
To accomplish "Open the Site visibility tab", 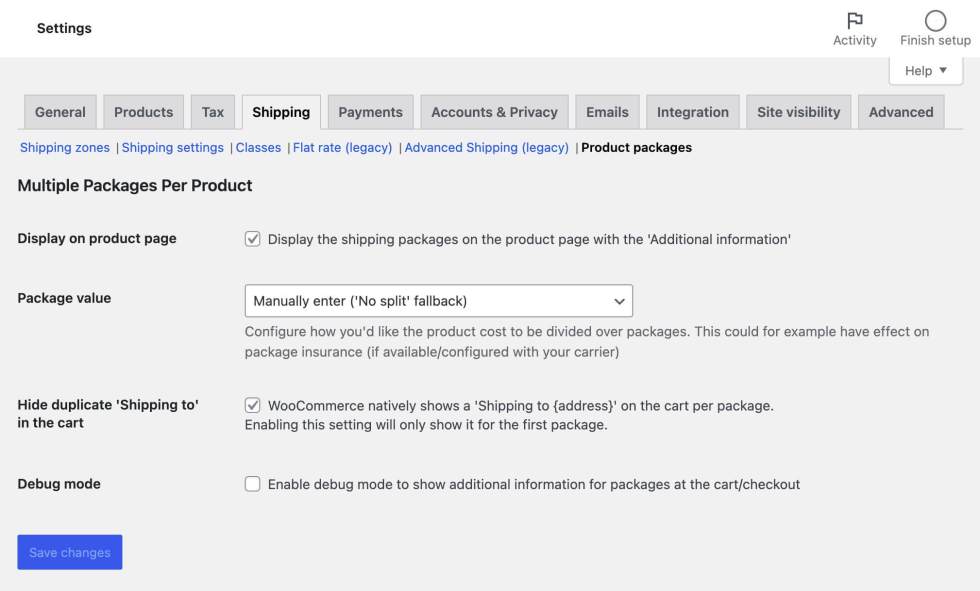I will tap(798, 112).
